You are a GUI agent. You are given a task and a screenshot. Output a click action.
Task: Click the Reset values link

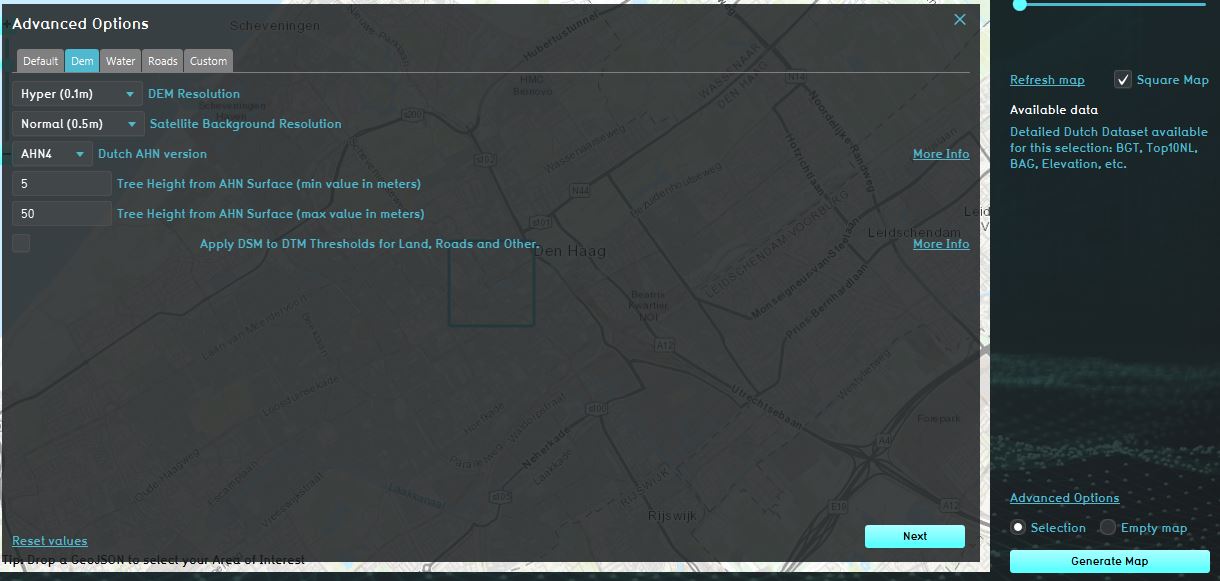click(x=50, y=541)
